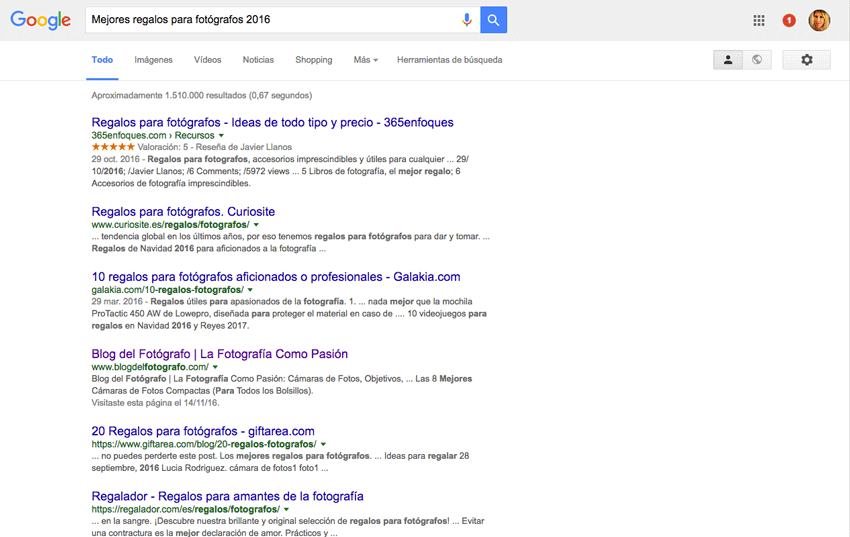Switch to Imágenes tab
The image size is (850, 537).
pos(153,60)
